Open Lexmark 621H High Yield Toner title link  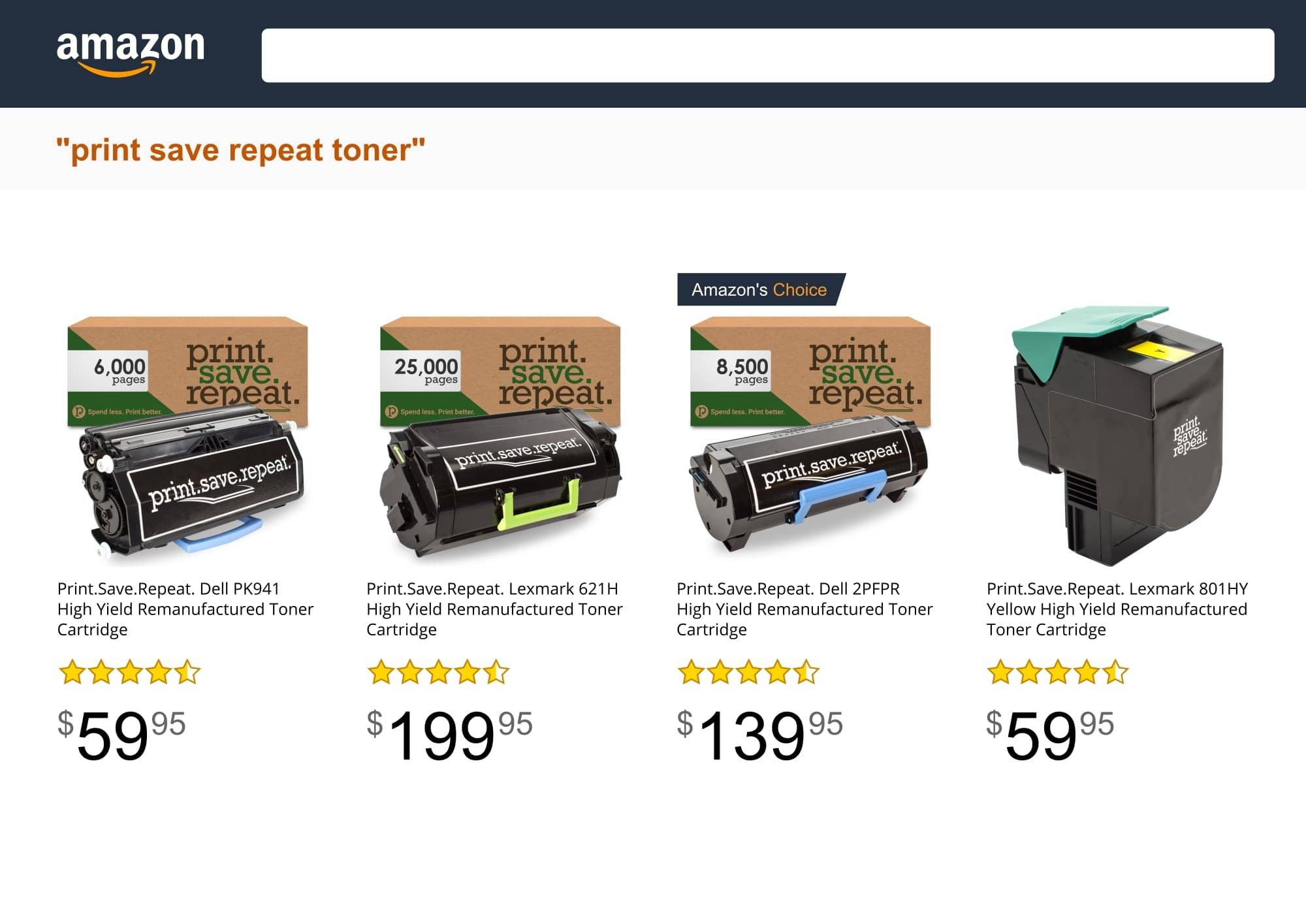(x=494, y=609)
